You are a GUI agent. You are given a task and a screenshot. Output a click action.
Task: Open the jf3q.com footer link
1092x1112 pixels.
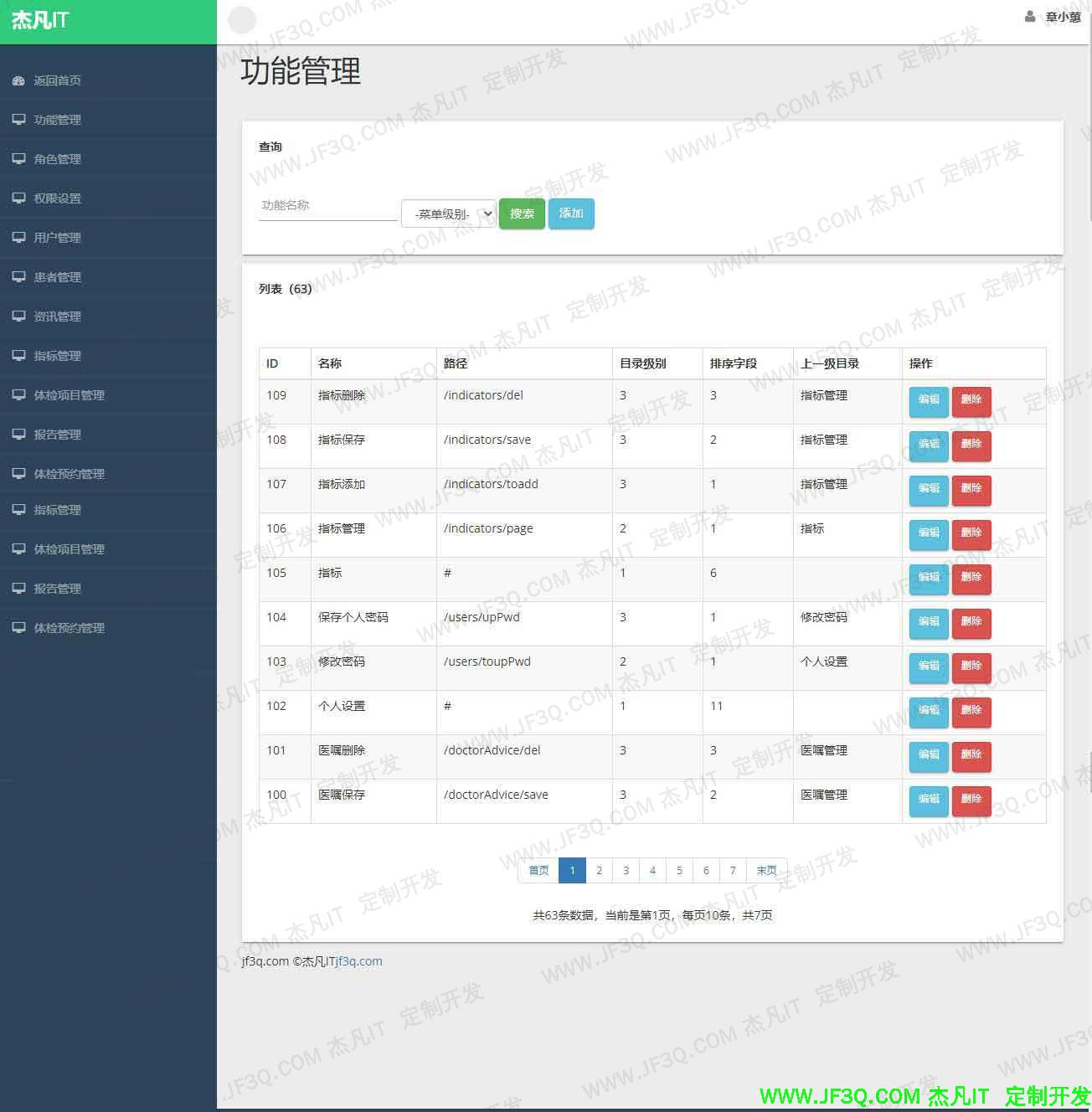(359, 961)
